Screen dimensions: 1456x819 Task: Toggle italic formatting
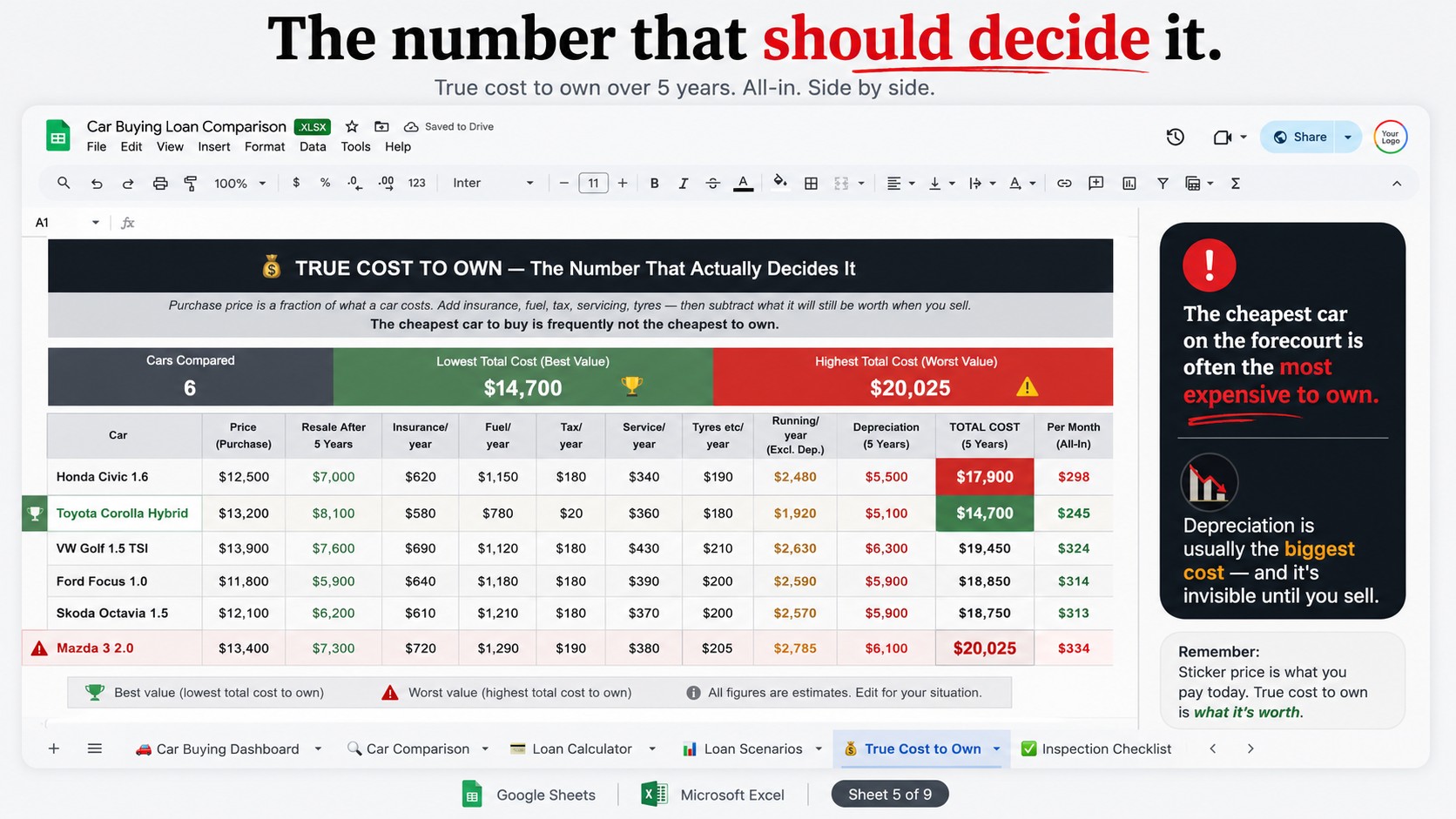(684, 184)
